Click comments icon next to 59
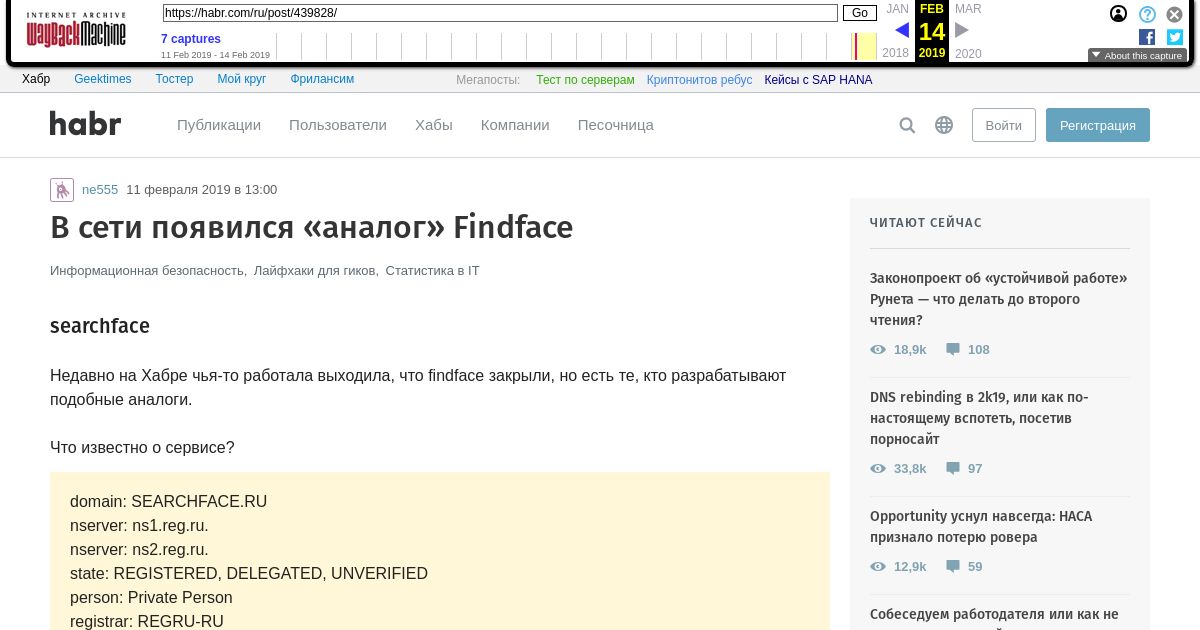Viewport: 1200px width, 630px height. pyautogui.click(x=953, y=567)
